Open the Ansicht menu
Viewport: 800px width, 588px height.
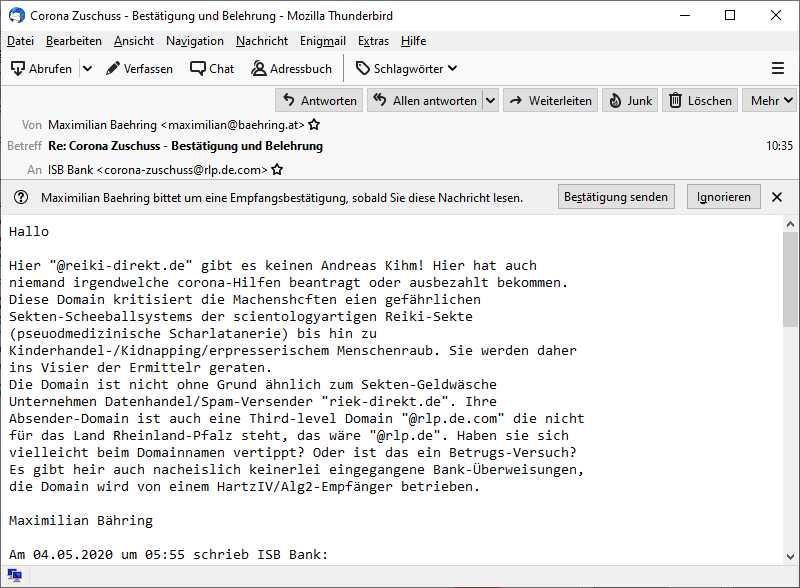pyautogui.click(x=134, y=41)
